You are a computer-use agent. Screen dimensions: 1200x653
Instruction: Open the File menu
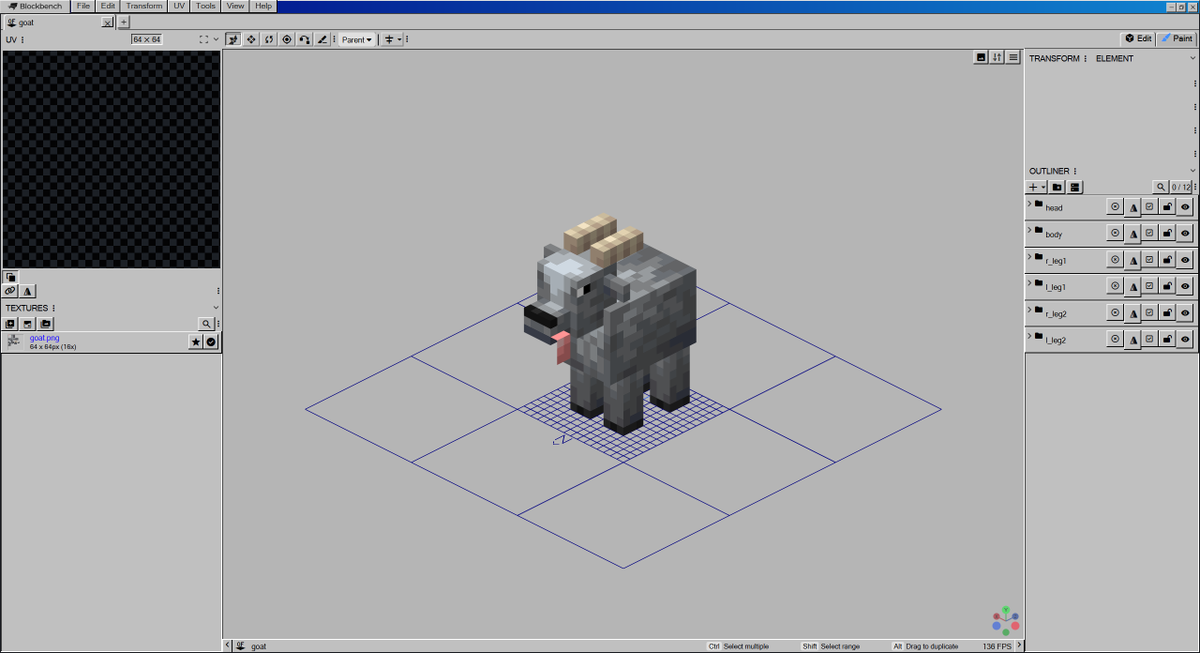coord(83,6)
